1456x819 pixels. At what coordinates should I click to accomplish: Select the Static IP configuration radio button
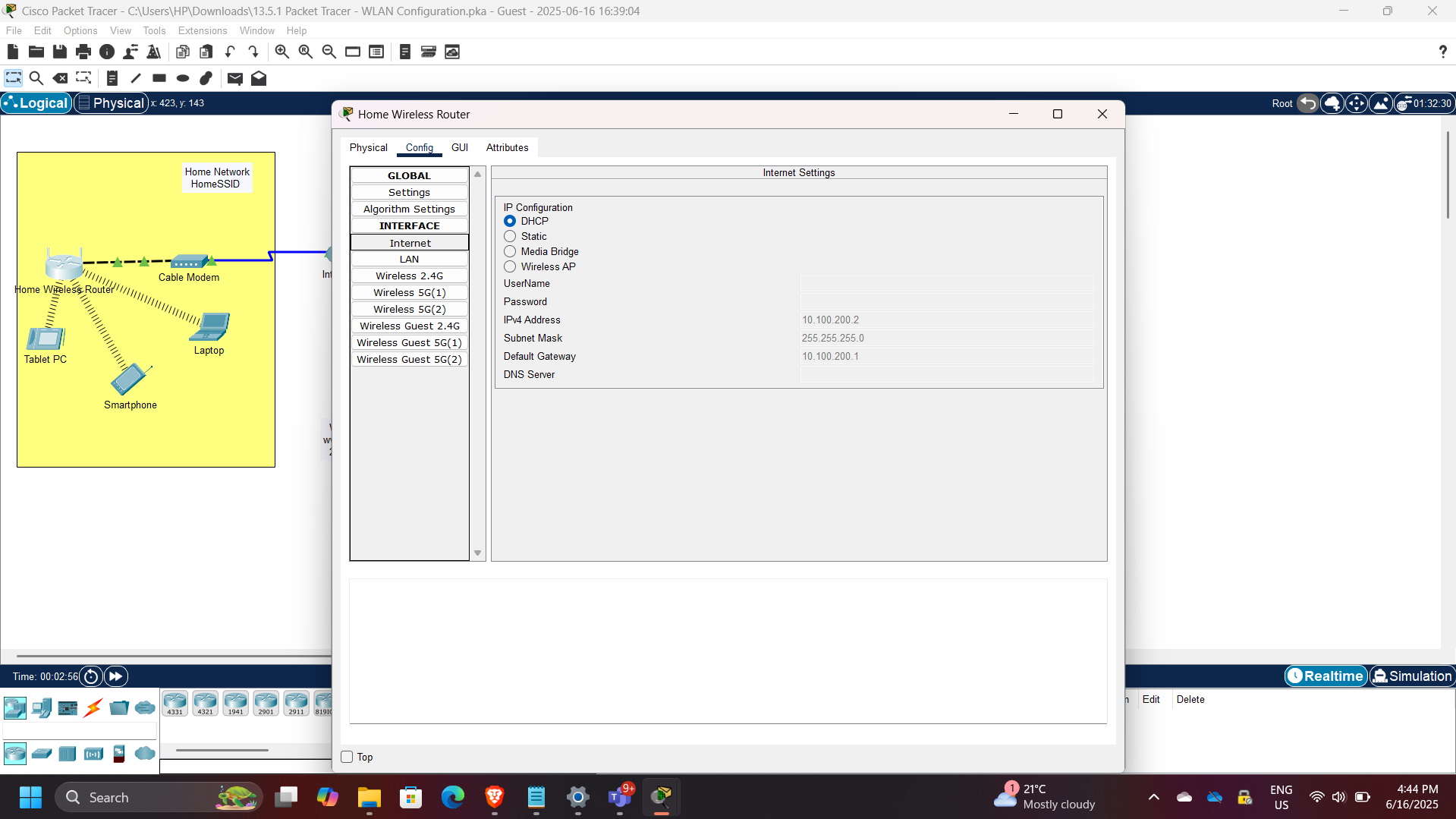pyautogui.click(x=509, y=236)
